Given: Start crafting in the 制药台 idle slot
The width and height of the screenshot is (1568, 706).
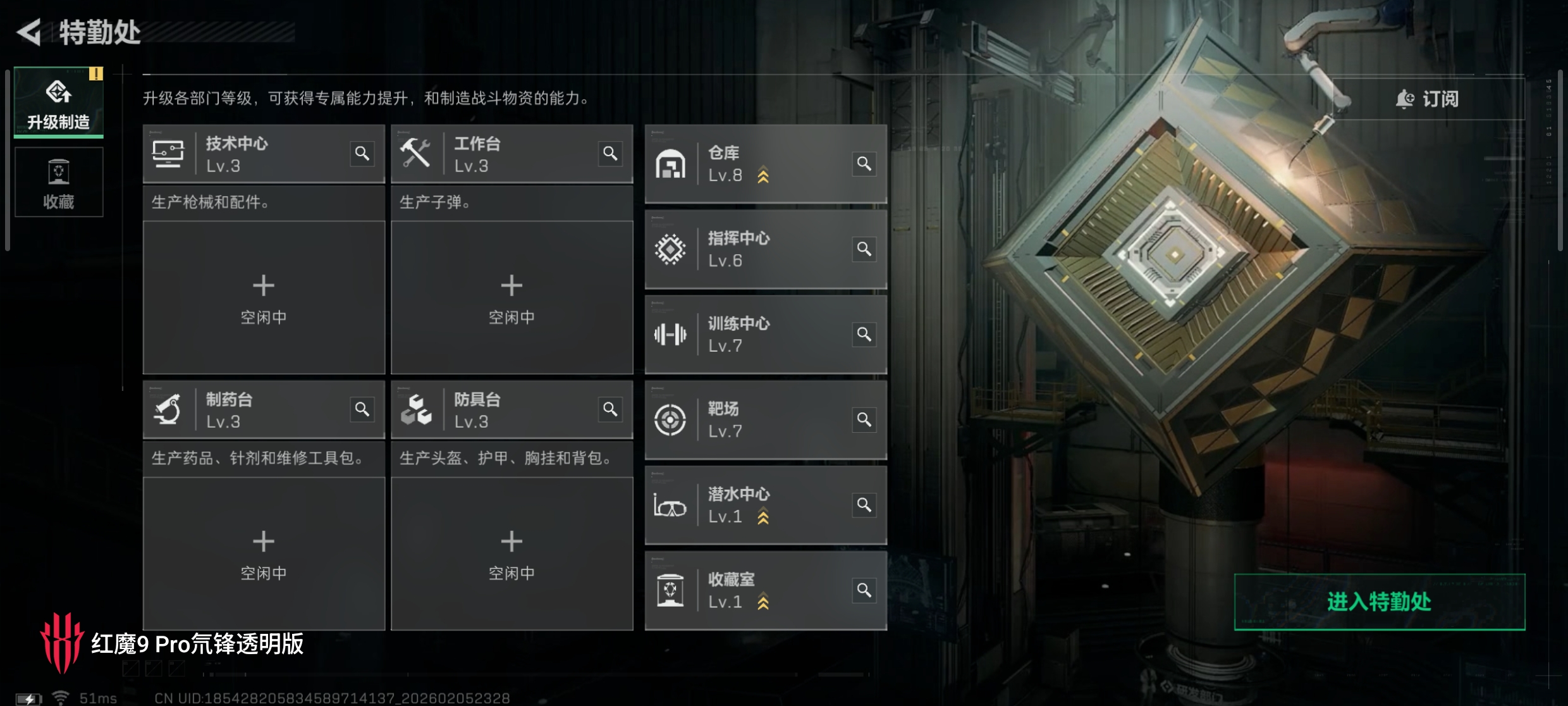Looking at the screenshot, I should click(x=264, y=554).
